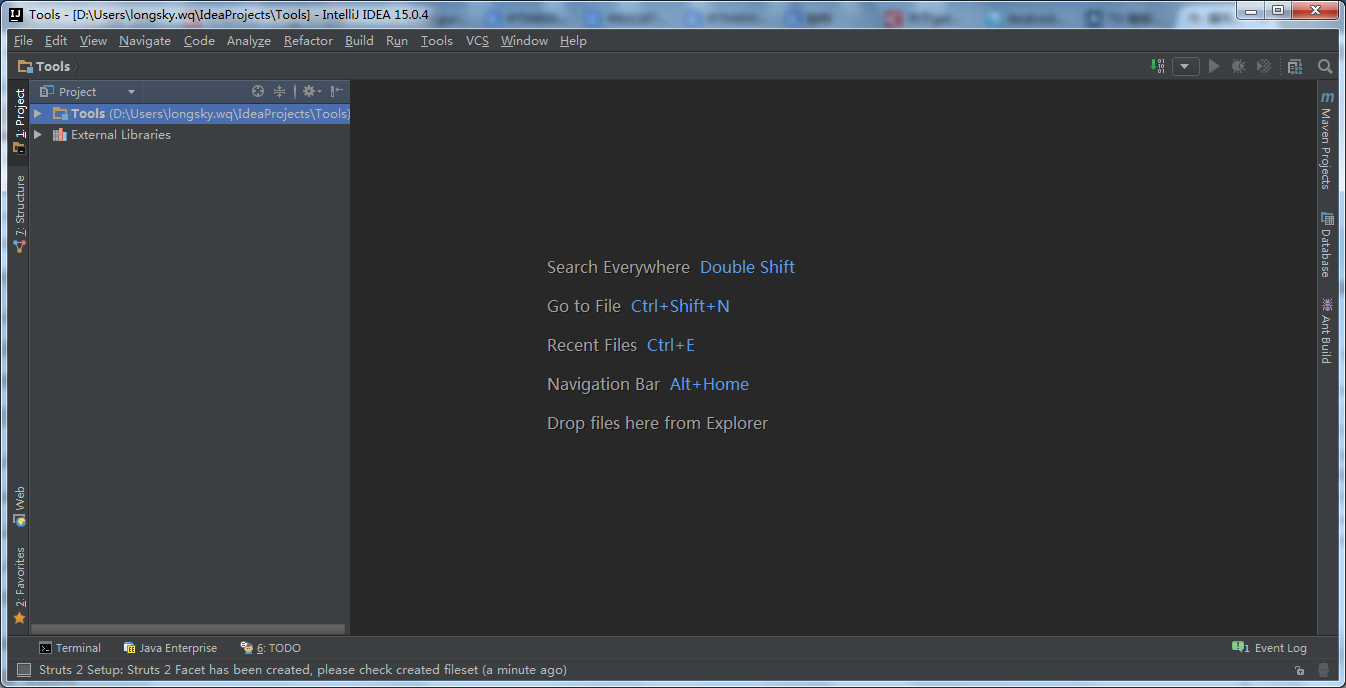
Task: Open the 6: TODO tool window
Action: [x=270, y=648]
